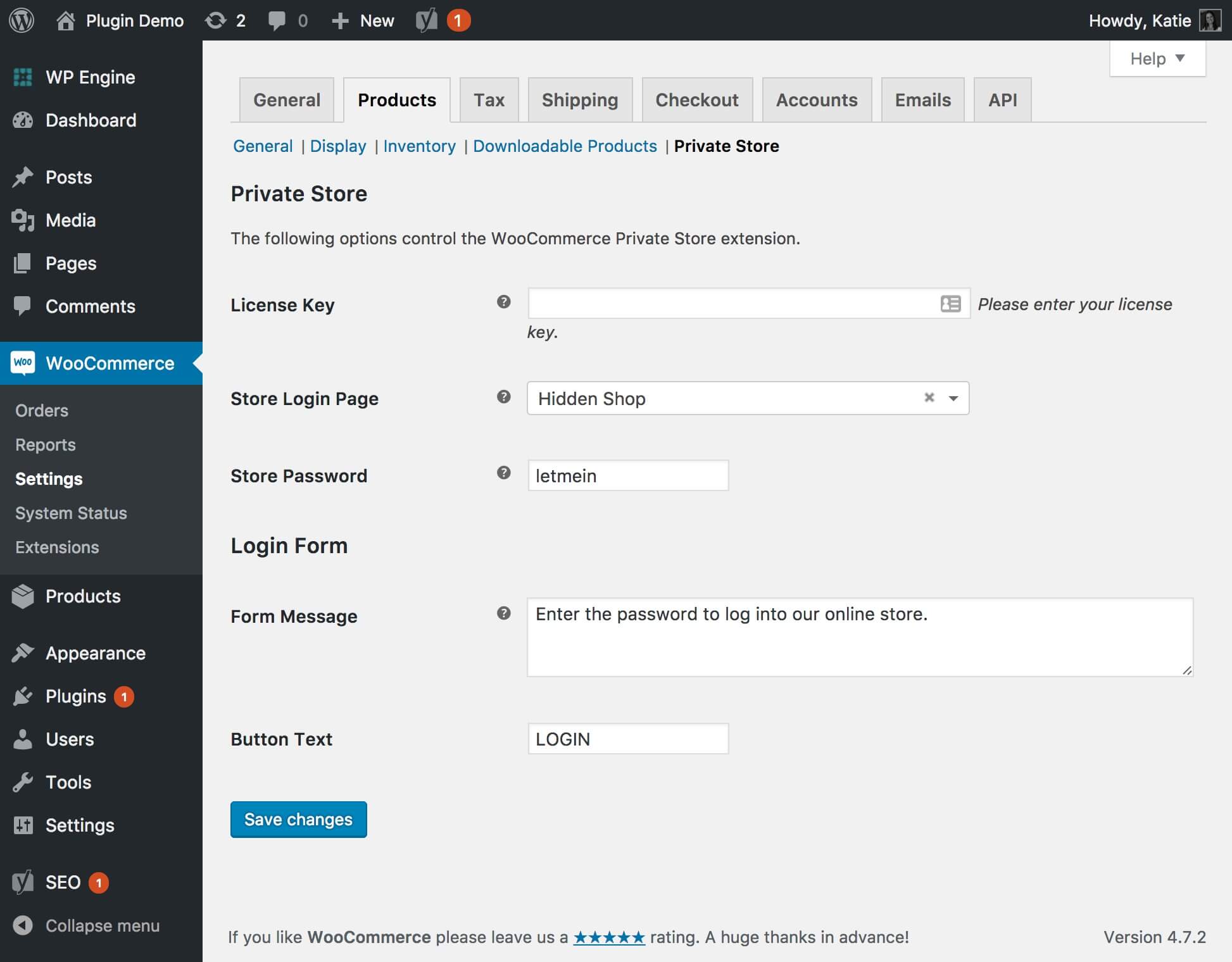This screenshot has width=1232, height=962.
Task: Clear the Hidden Shop selection with the x
Action: click(929, 397)
